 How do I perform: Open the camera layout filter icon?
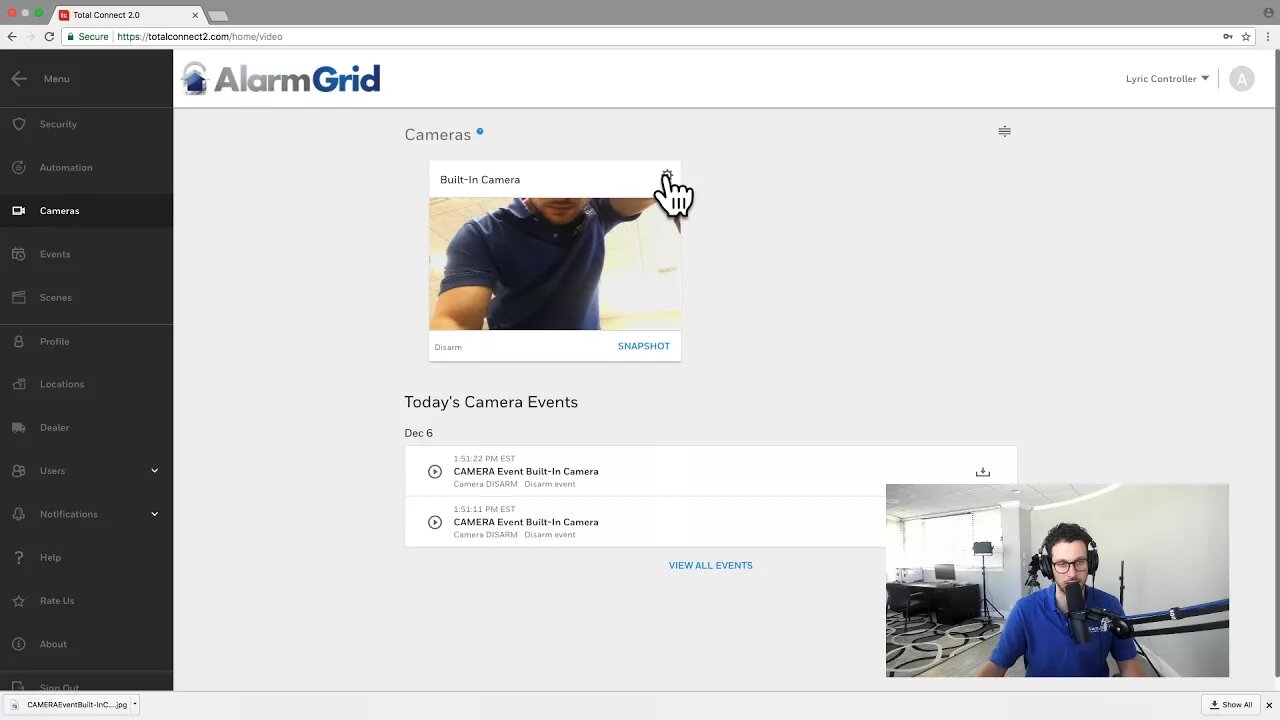click(1004, 131)
